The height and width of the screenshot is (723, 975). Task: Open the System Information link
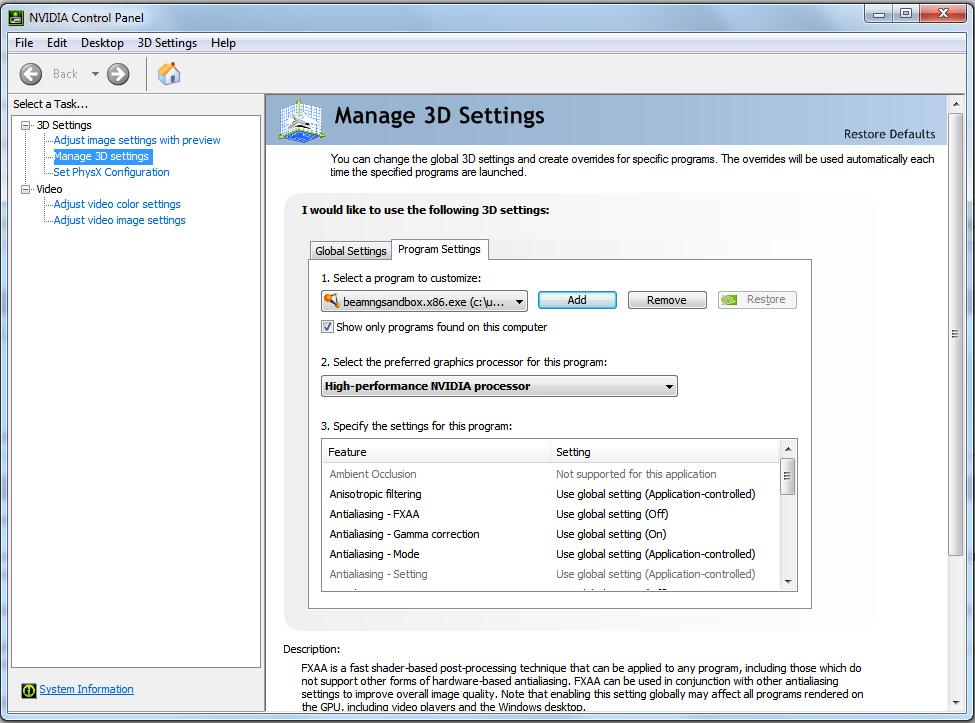click(86, 689)
